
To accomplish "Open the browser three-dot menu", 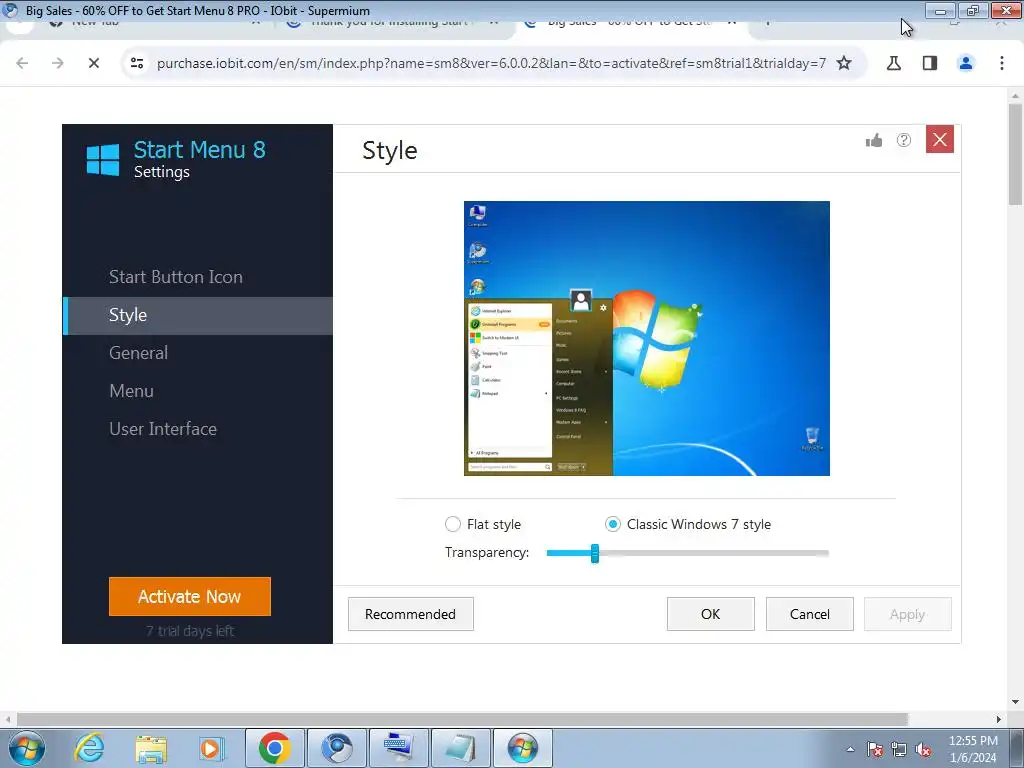I will click(x=1002, y=63).
